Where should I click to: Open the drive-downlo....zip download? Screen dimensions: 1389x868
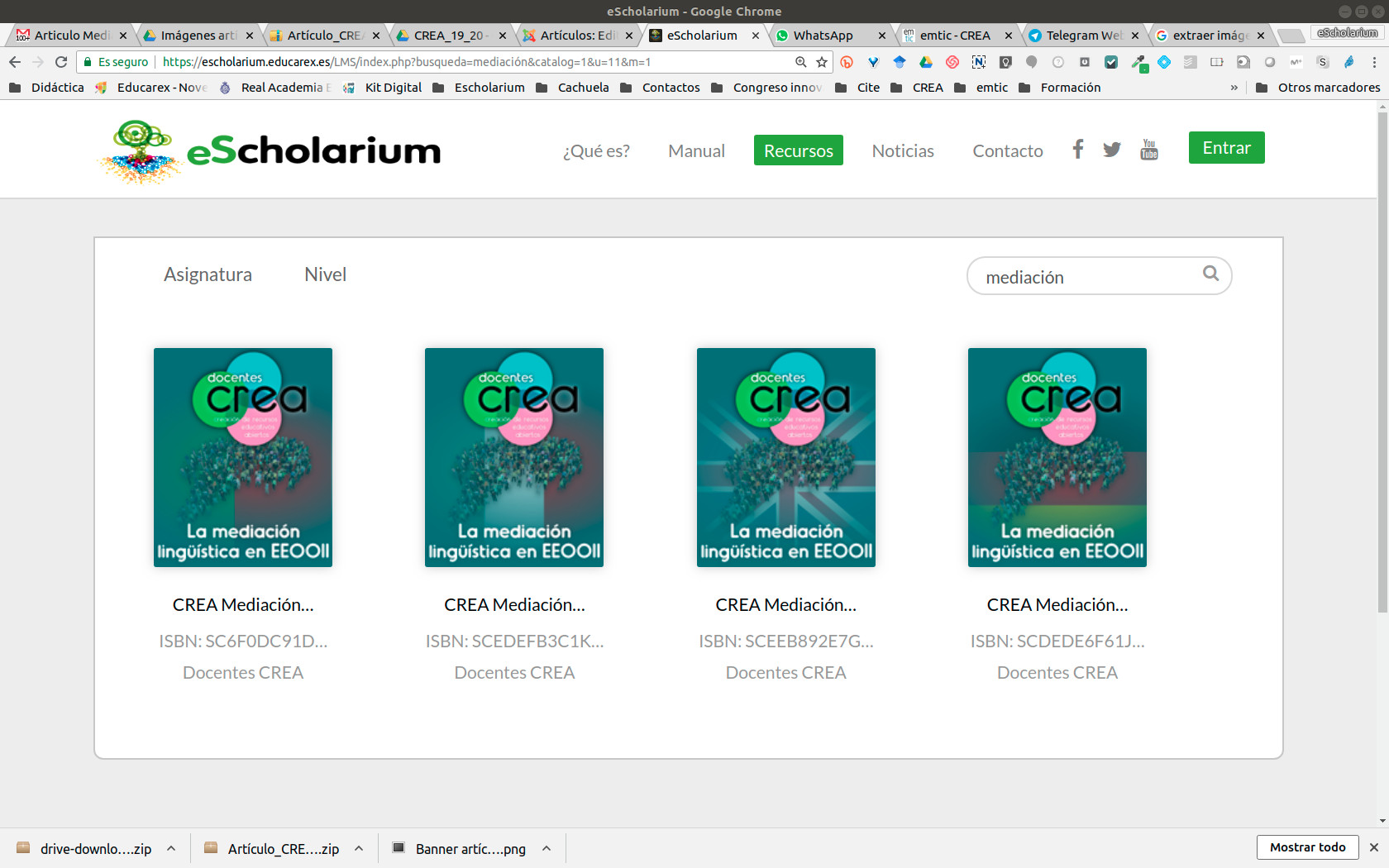click(x=84, y=848)
